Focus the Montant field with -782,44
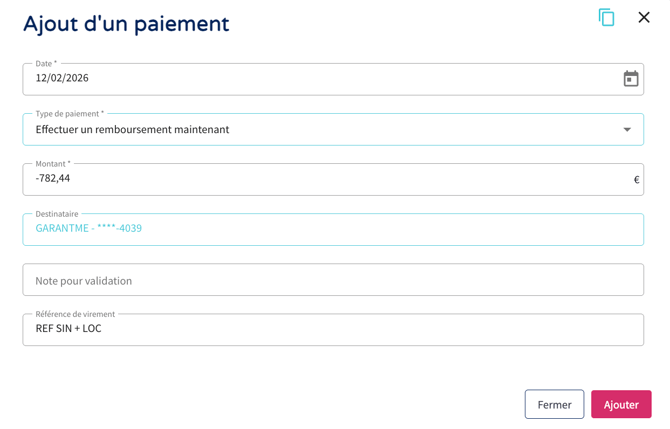The image size is (670, 429). tap(300, 179)
